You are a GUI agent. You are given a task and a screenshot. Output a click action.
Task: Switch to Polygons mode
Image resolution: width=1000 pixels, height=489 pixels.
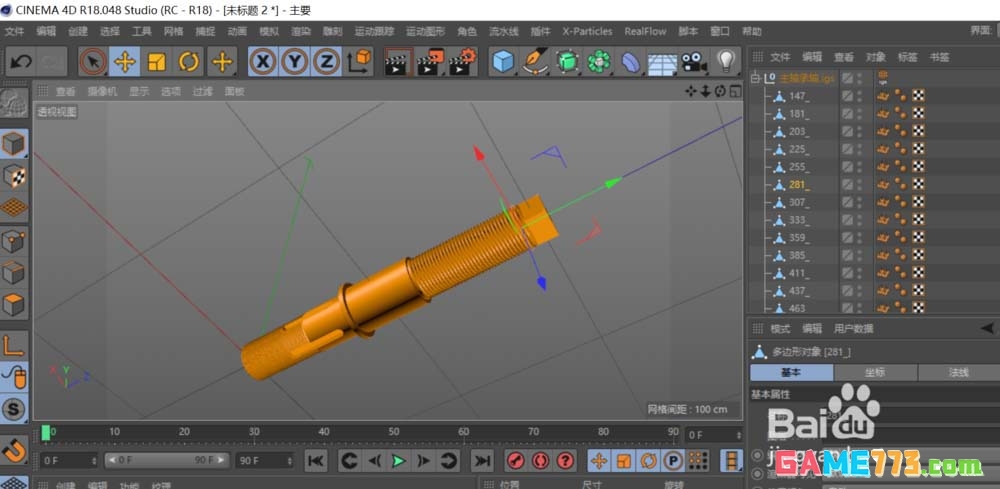[14, 304]
